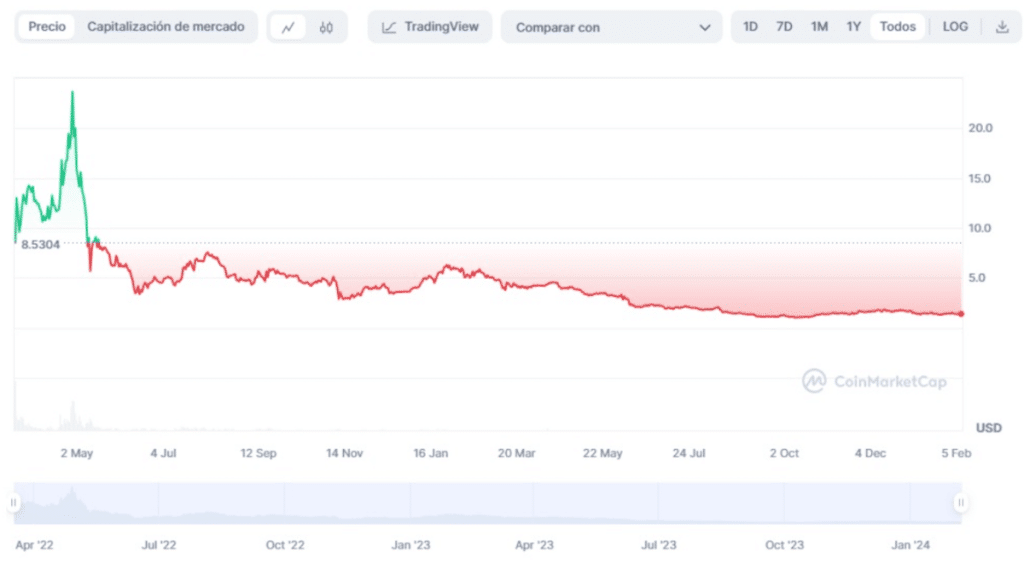
Task: Click the Jul '23 navigator label
Action: (x=658, y=545)
